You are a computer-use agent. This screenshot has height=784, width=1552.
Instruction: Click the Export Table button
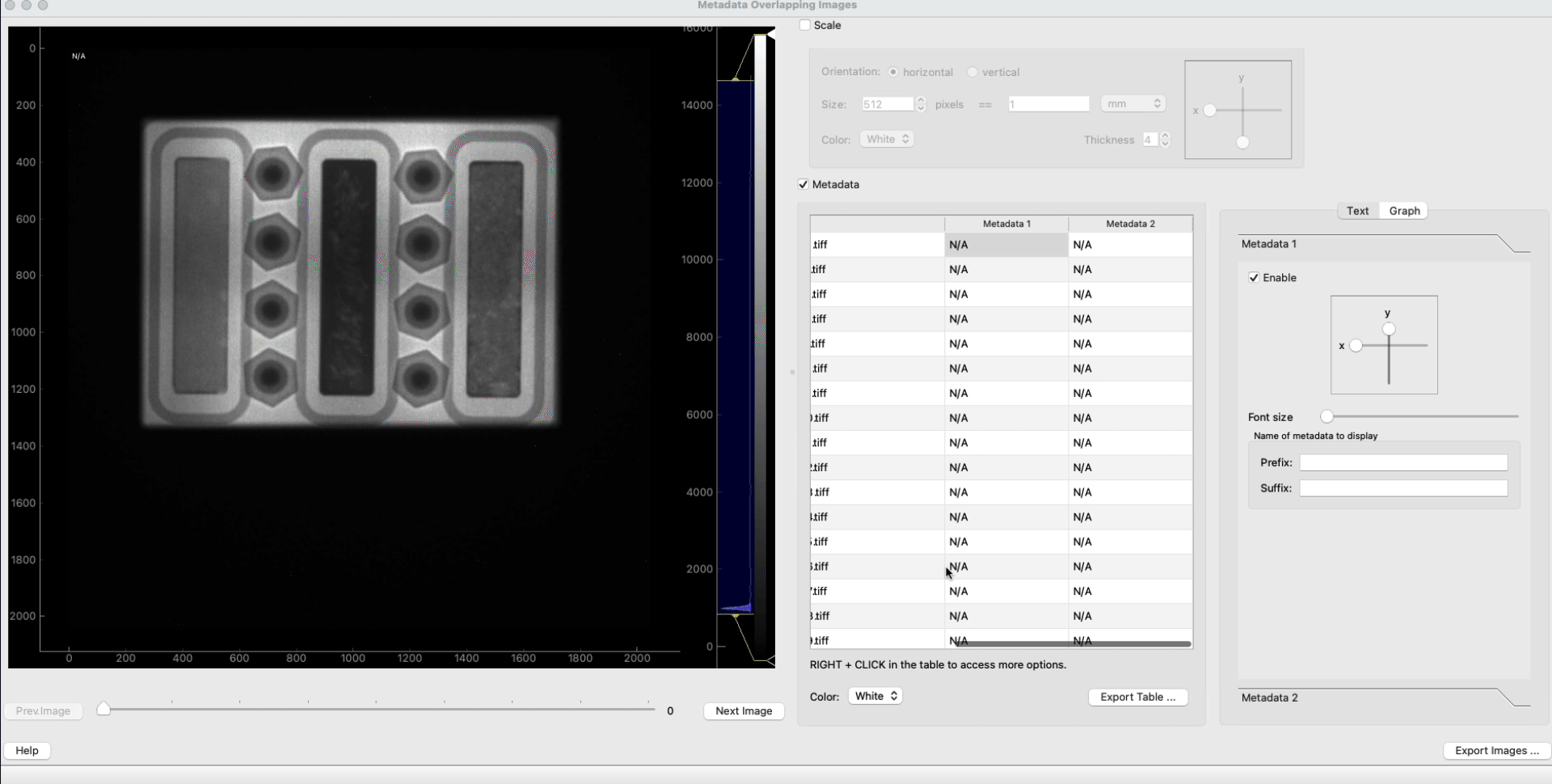pos(1137,697)
